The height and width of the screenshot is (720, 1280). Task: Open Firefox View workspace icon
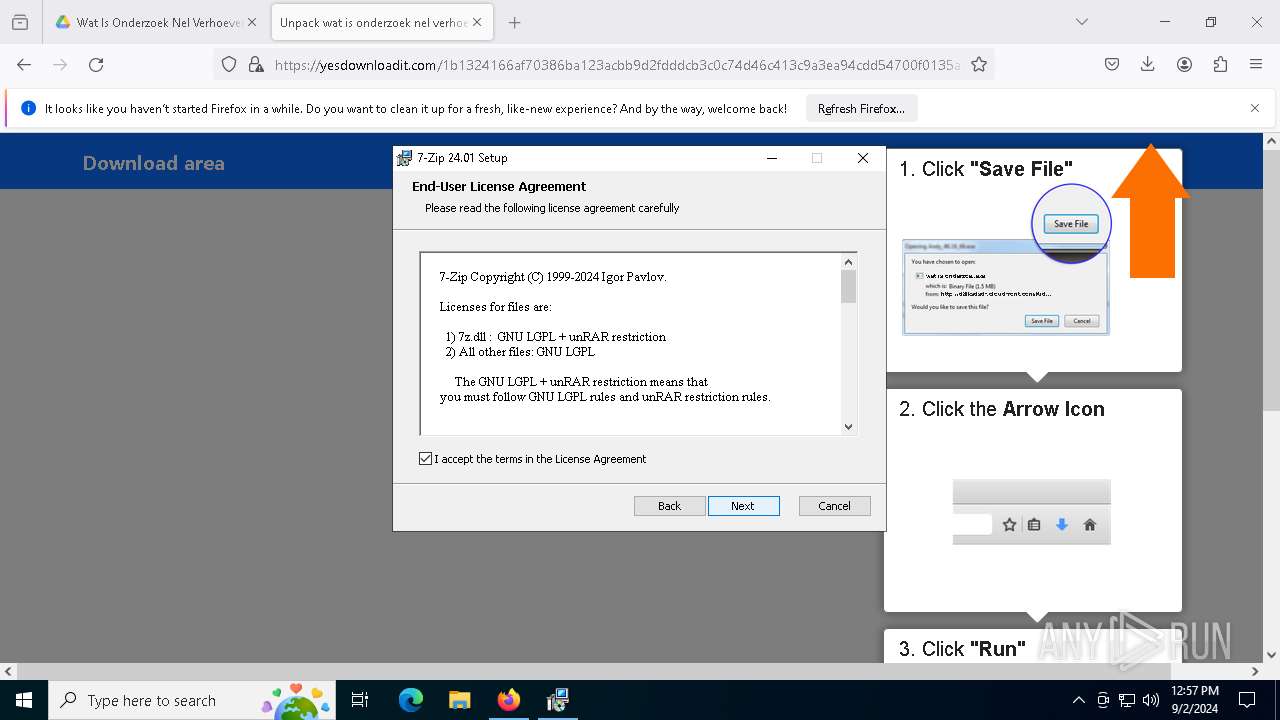(x=20, y=22)
